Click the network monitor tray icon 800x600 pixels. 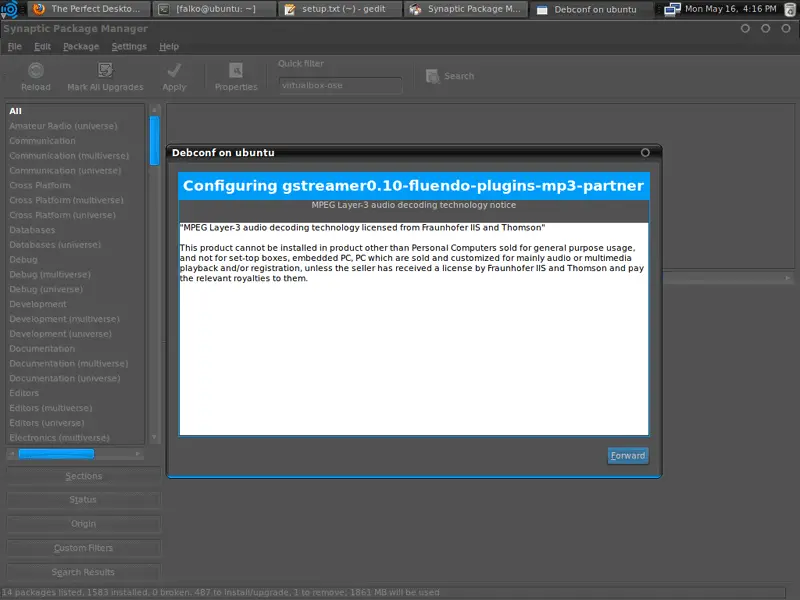(x=672, y=9)
